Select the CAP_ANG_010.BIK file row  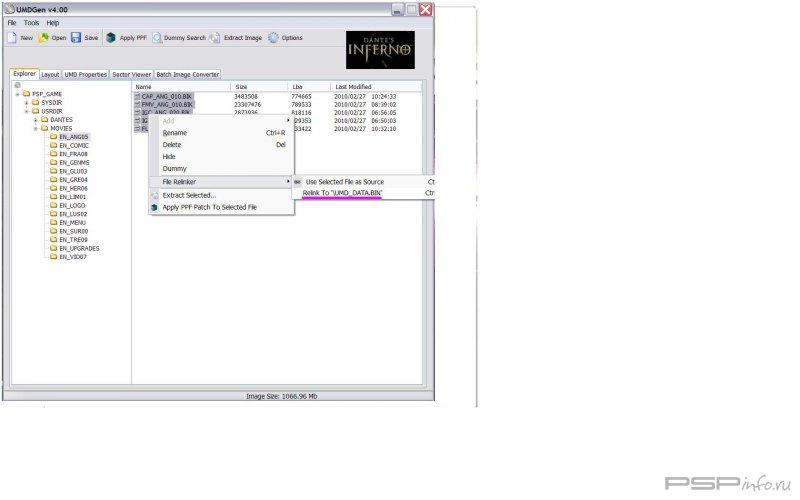[165, 96]
